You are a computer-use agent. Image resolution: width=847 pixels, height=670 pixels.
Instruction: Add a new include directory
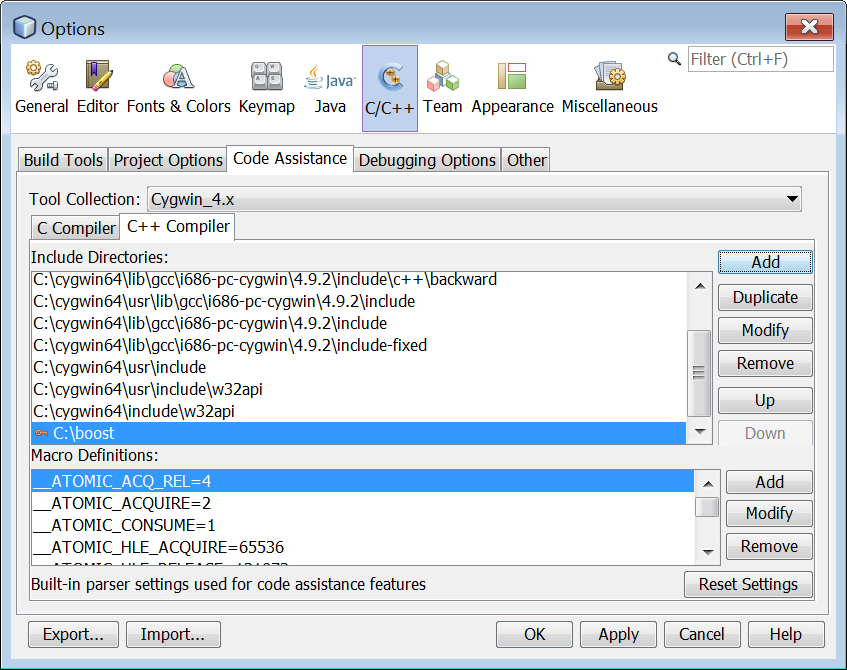[x=765, y=262]
